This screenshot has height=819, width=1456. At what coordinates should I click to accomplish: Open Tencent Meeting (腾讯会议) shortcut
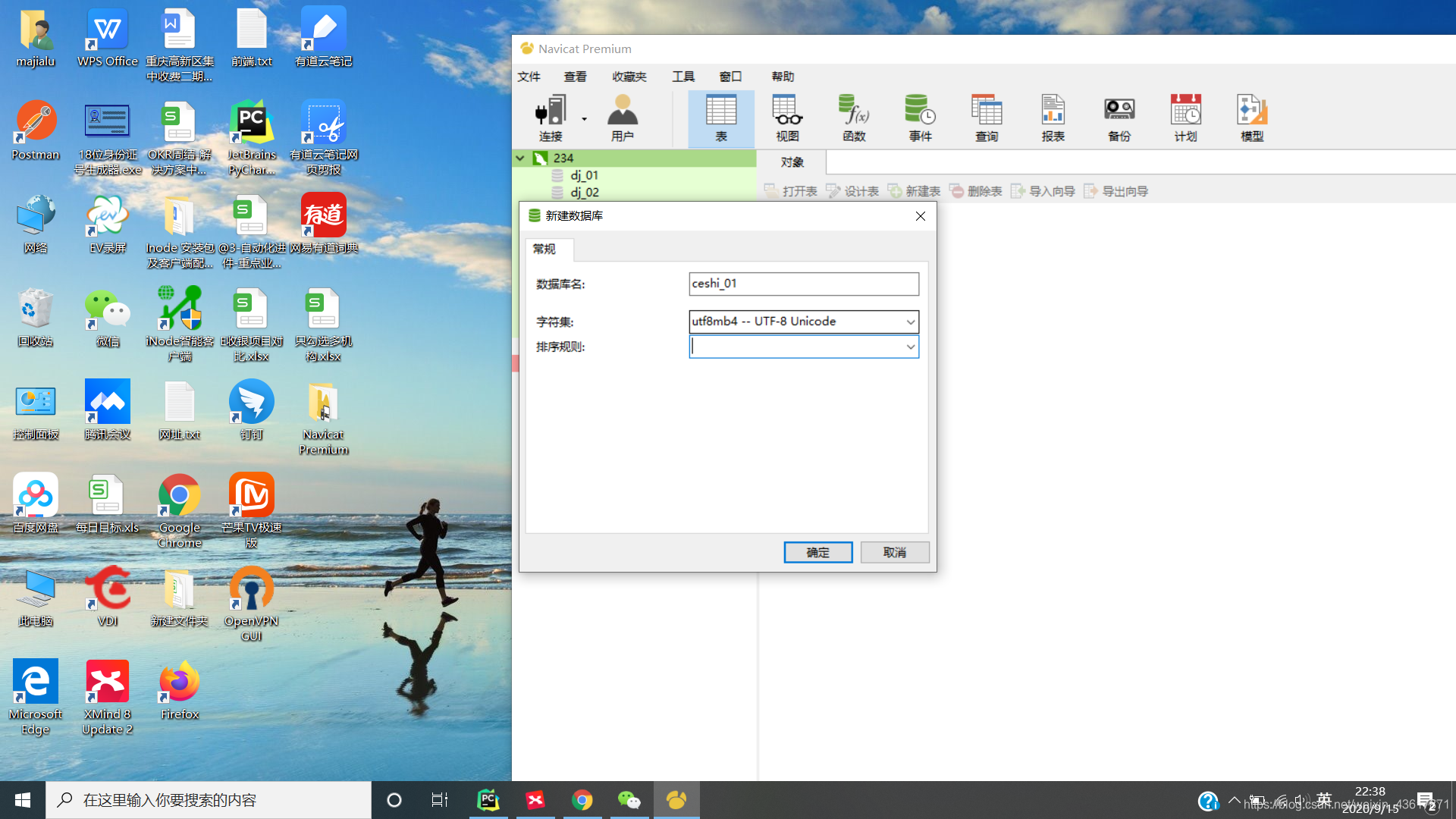tap(108, 410)
